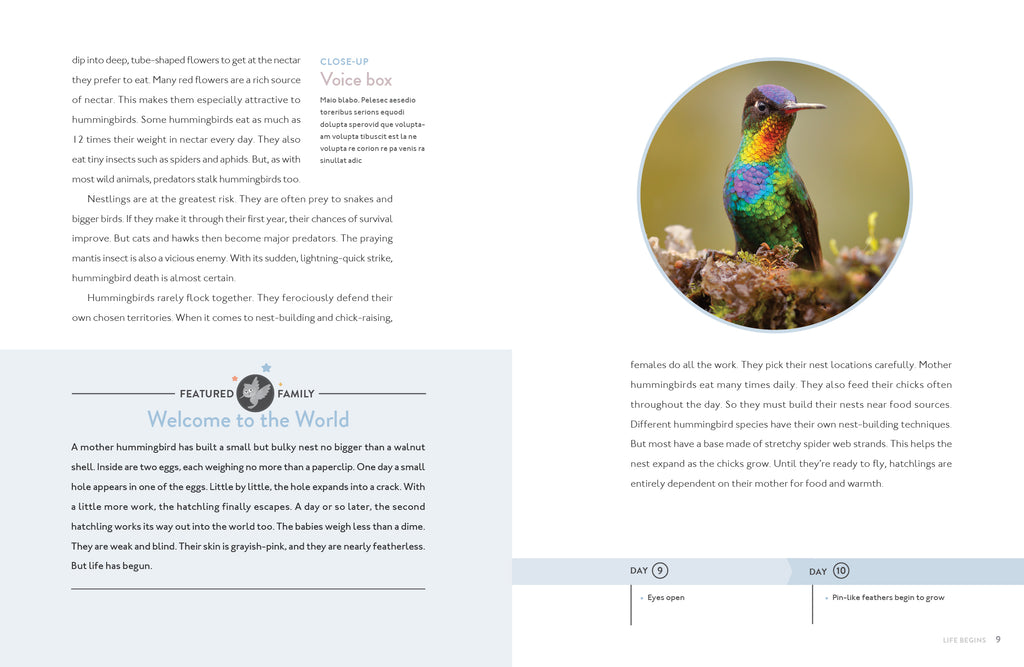Screen dimensions: 1024x667
Task: Click the line 'But life has begun.'
Action: pyautogui.click(x=112, y=566)
